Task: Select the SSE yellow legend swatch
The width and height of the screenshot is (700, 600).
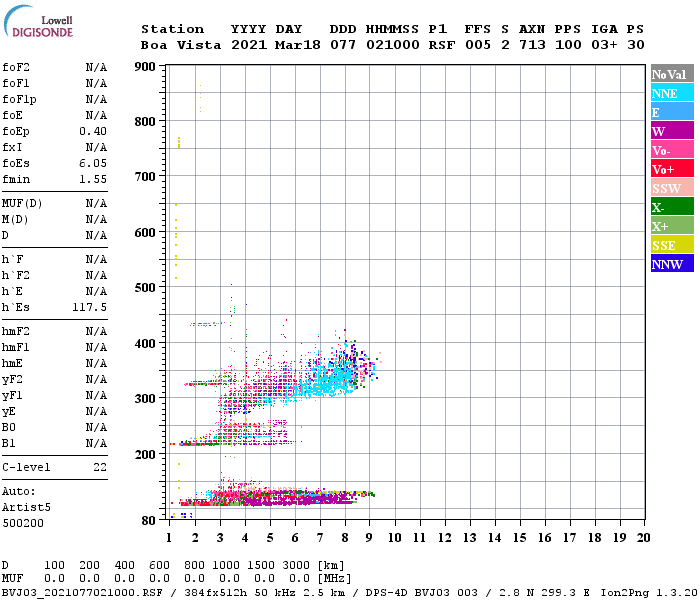Action: pos(672,245)
